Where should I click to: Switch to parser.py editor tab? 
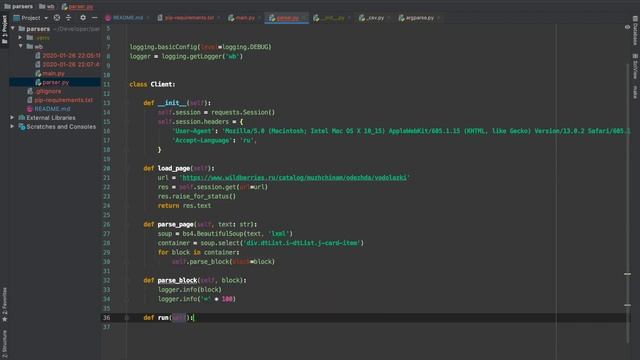click(x=287, y=18)
